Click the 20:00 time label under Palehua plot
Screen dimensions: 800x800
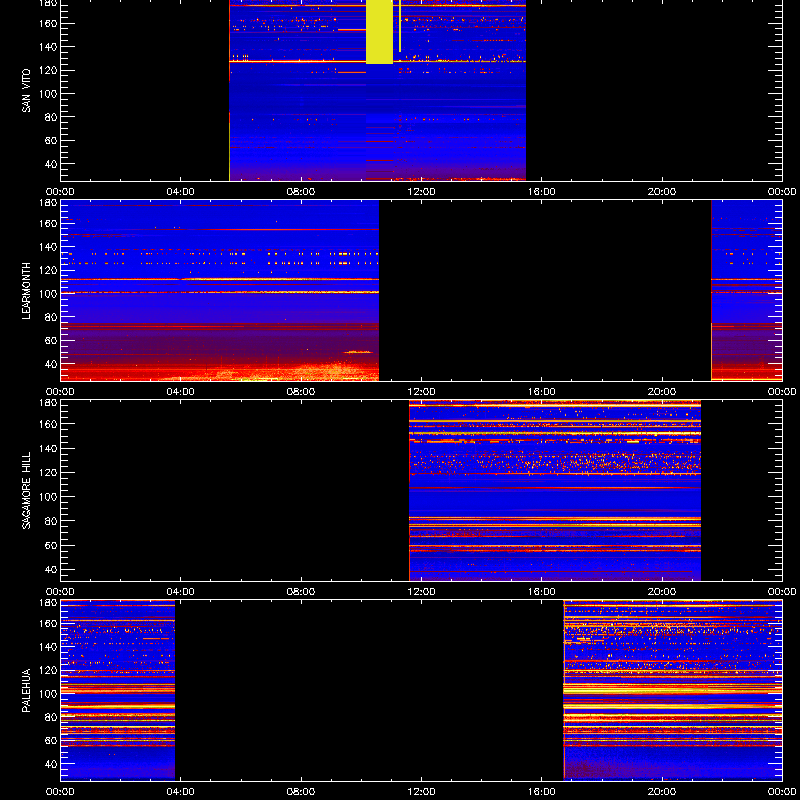[x=662, y=792]
